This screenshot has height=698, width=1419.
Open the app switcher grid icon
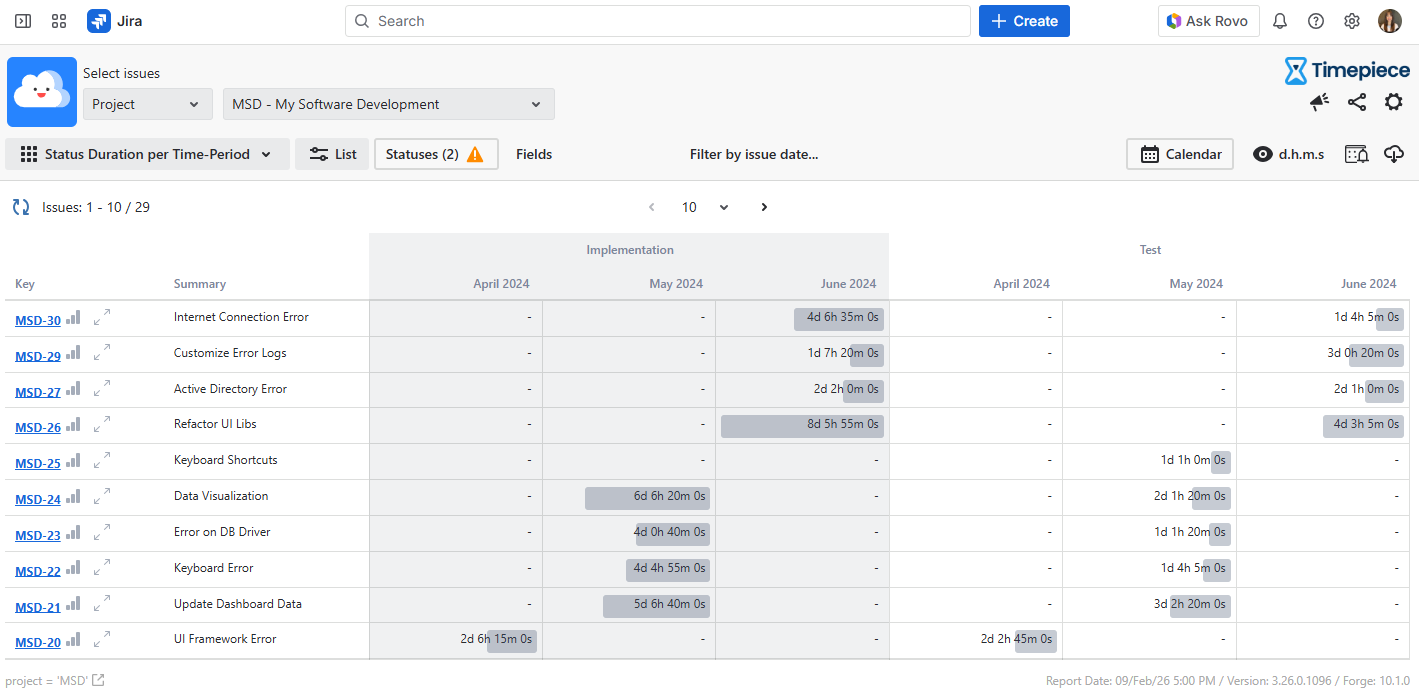59,21
